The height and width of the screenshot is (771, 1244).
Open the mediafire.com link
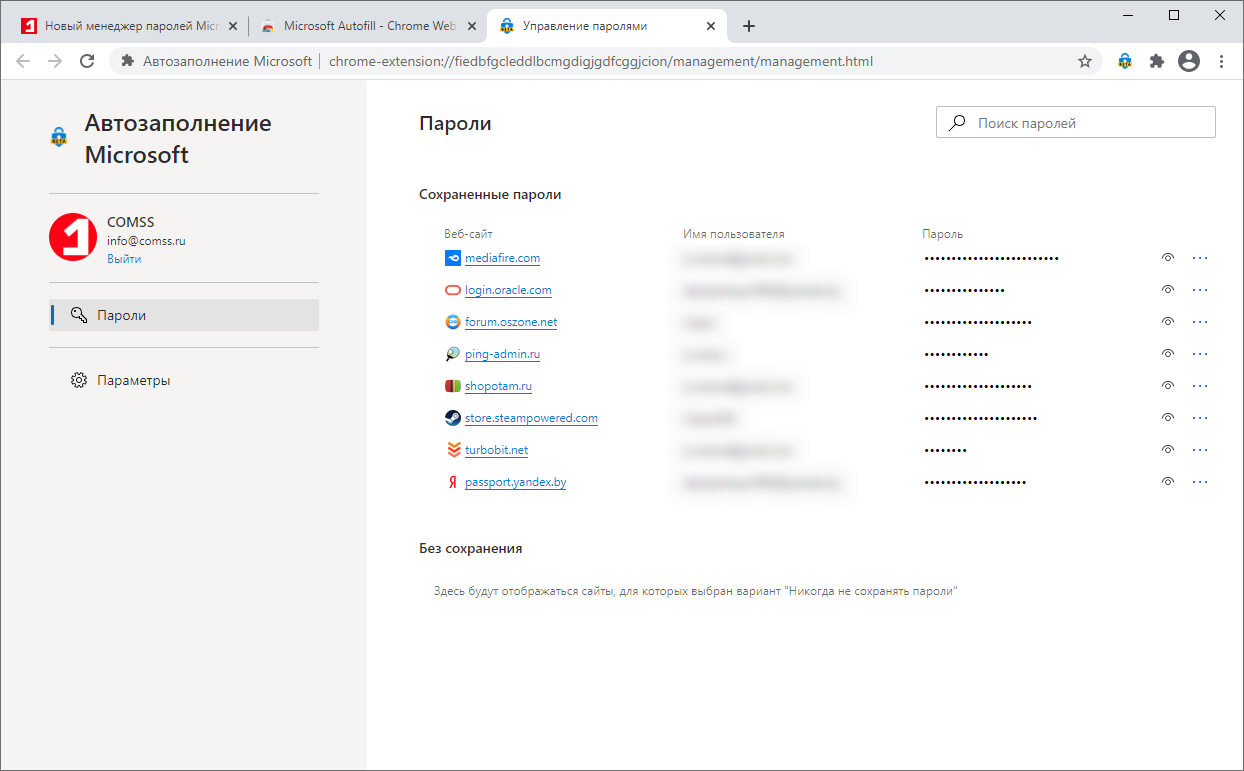click(x=502, y=258)
